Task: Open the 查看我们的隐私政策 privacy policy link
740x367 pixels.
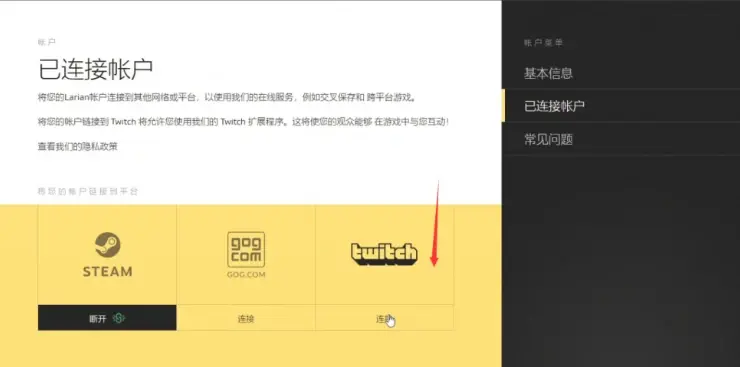Action: pos(77,147)
